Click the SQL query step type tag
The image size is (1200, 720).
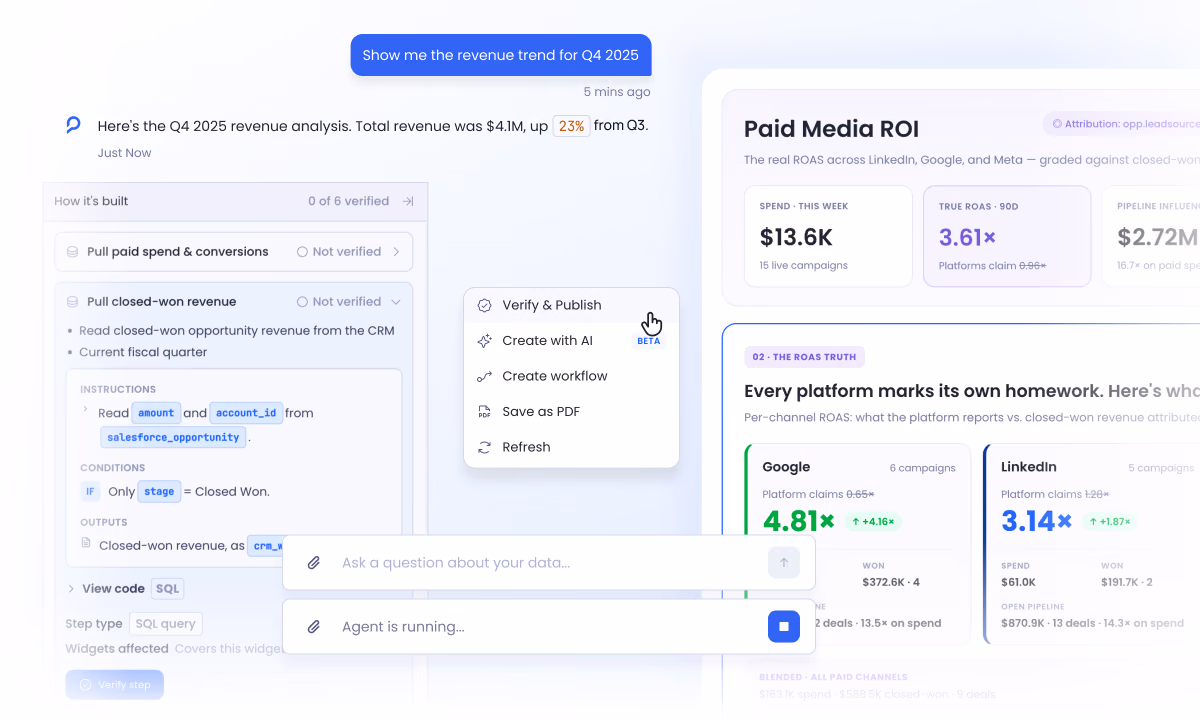165,624
